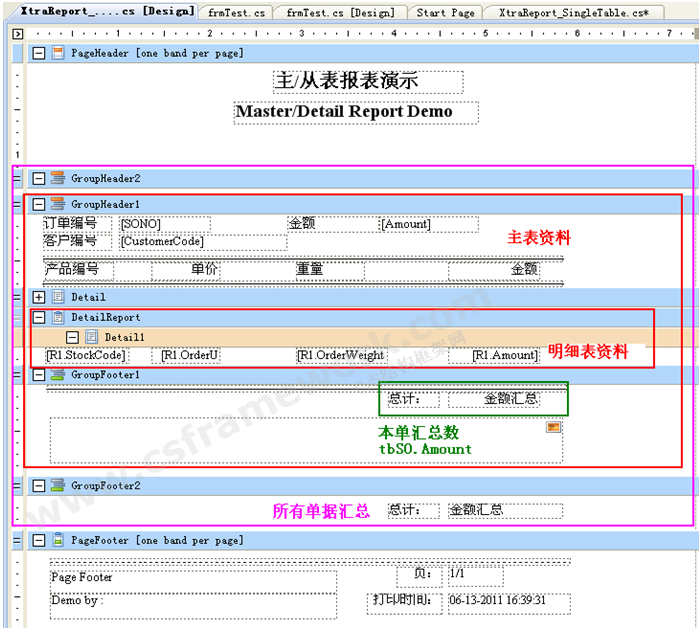The image size is (699, 628).
Task: Open the smart tag on the GroupFooter1 panel
Action: tap(553, 427)
